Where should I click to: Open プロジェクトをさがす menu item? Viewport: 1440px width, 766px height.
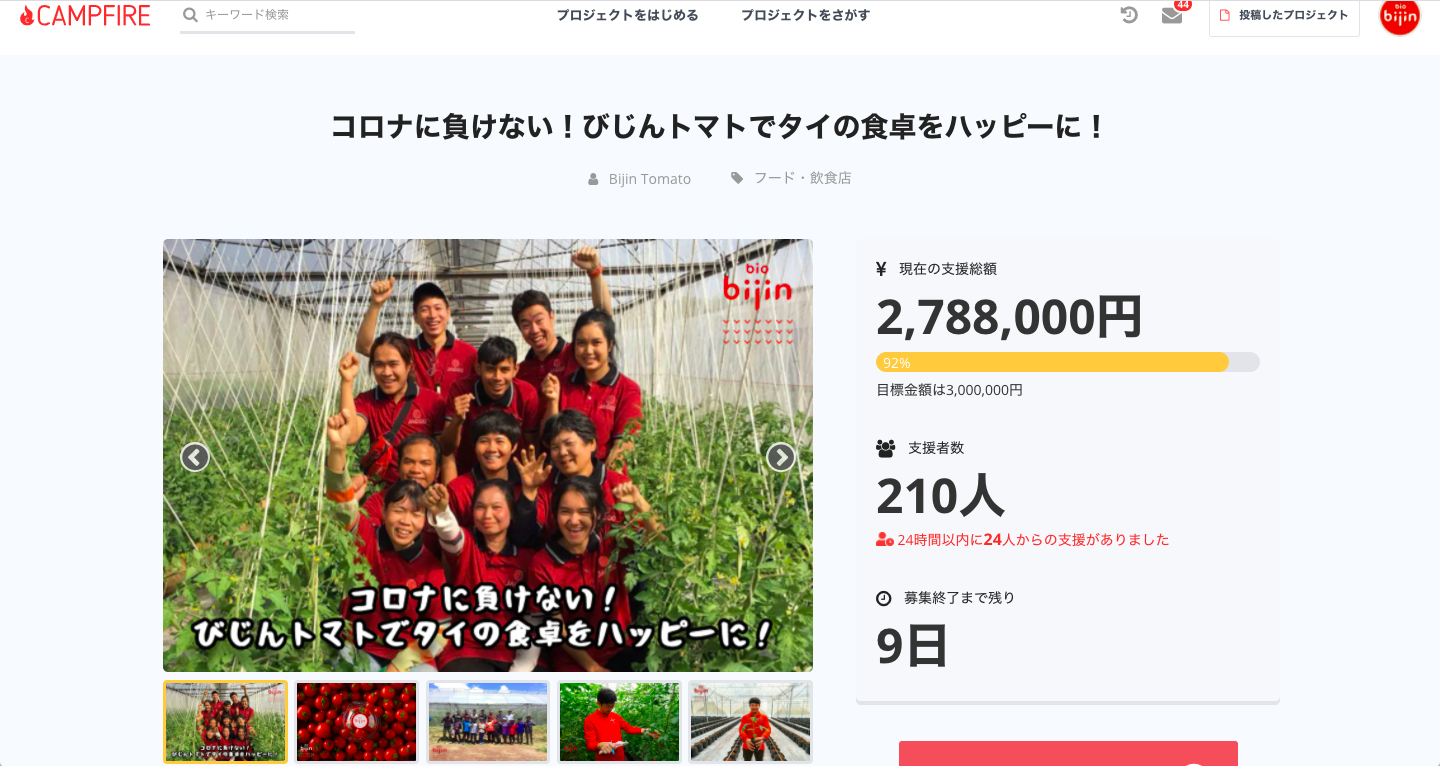click(x=805, y=15)
